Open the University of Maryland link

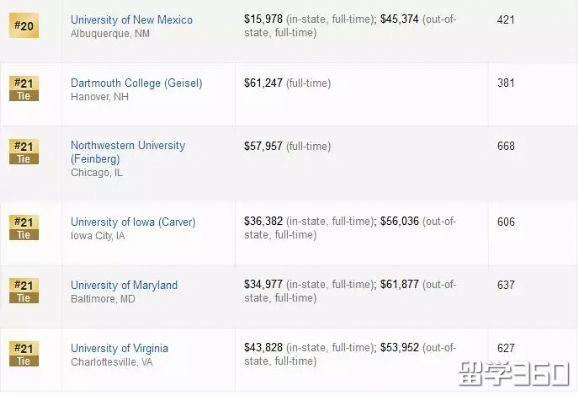click(124, 285)
